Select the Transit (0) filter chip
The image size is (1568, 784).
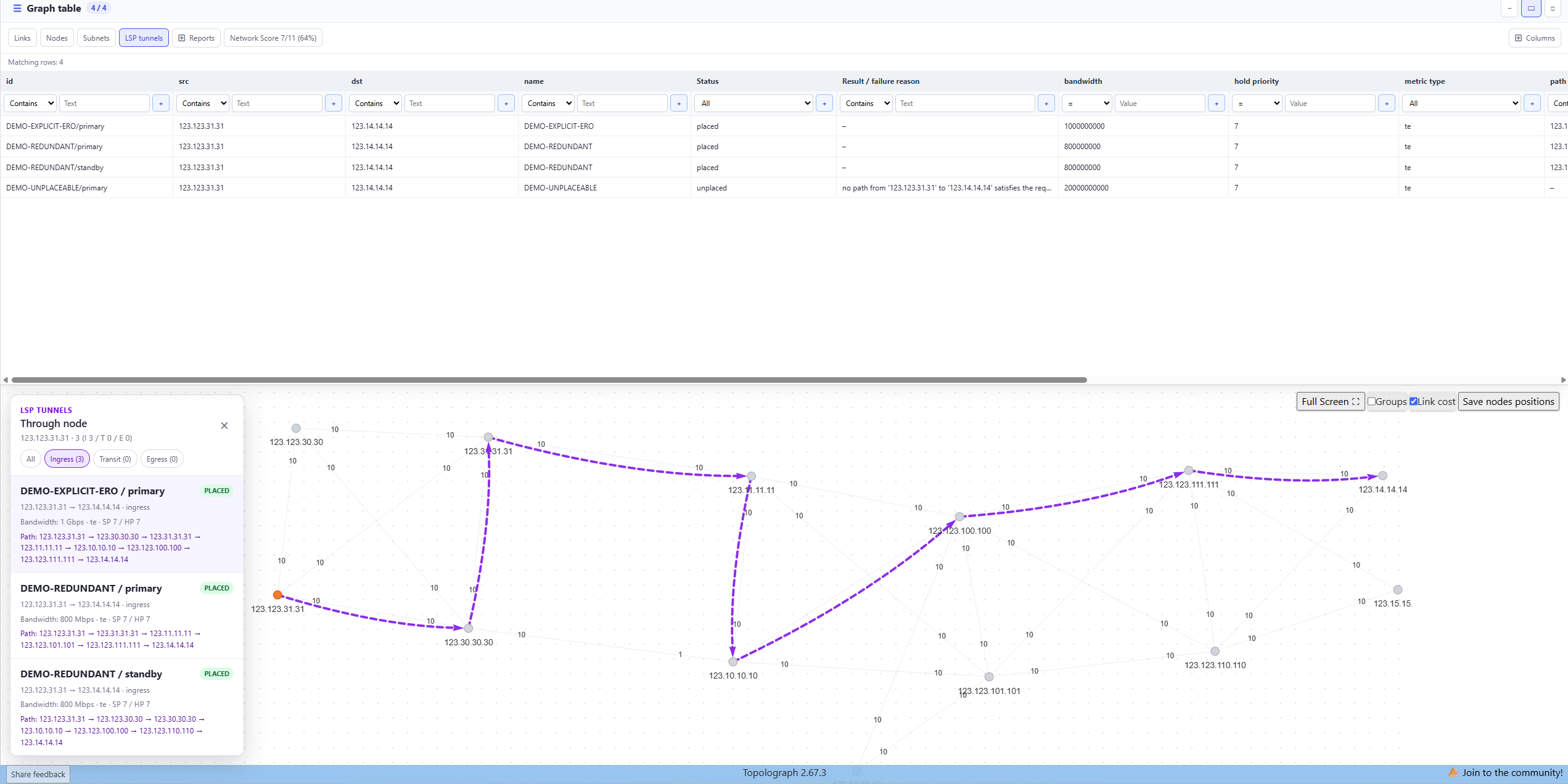(115, 459)
